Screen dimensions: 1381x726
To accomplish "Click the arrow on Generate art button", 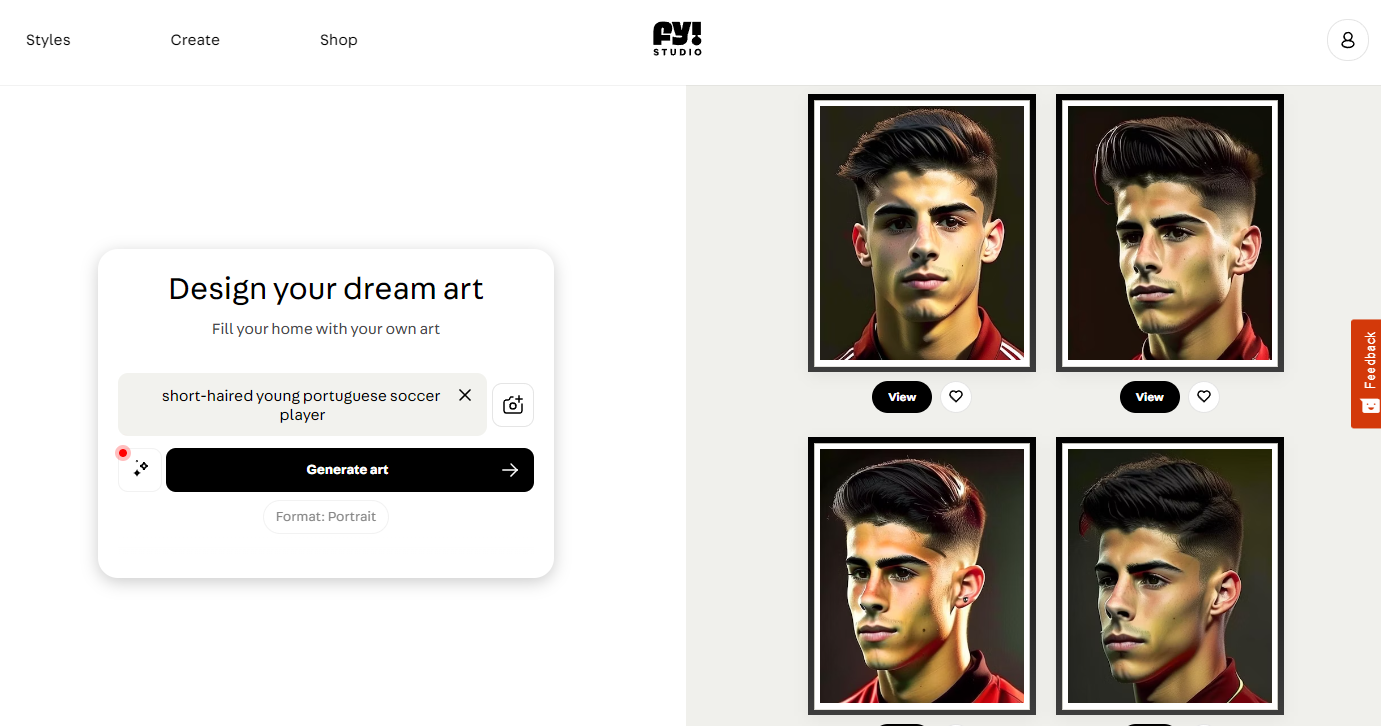I will [510, 470].
